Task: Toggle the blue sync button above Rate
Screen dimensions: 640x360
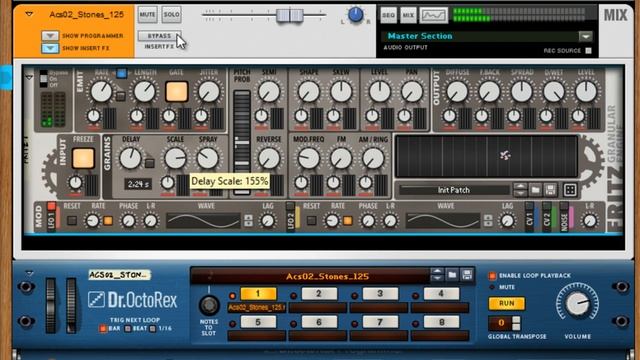Action: pyautogui.click(x=121, y=73)
